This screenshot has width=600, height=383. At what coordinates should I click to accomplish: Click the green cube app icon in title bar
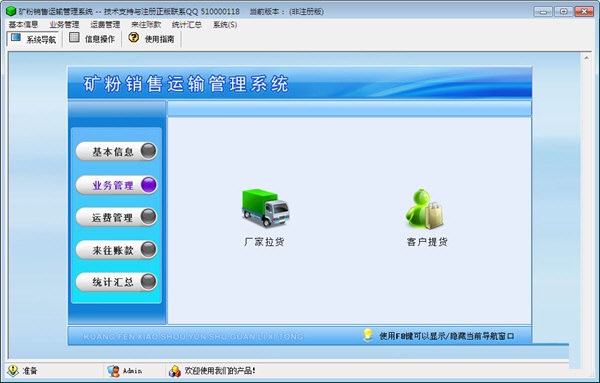pos(11,11)
